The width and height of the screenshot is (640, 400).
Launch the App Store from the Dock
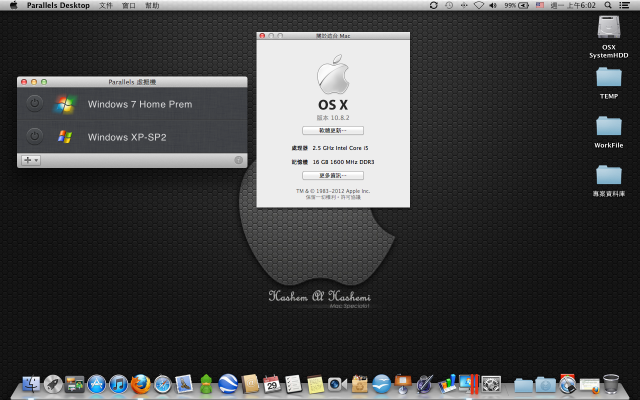[97, 384]
